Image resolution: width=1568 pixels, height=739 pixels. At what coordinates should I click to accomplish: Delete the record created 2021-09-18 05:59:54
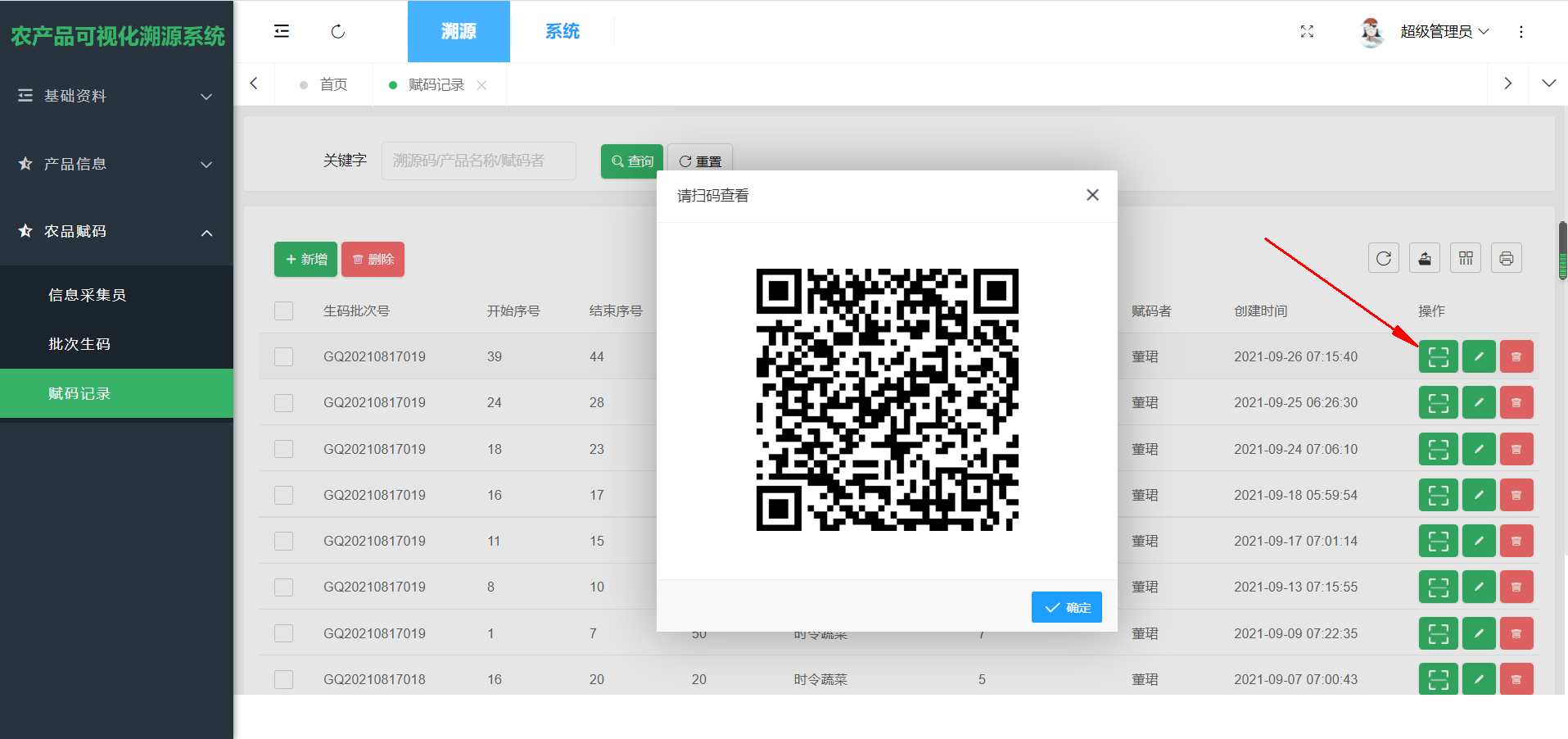(x=1516, y=495)
